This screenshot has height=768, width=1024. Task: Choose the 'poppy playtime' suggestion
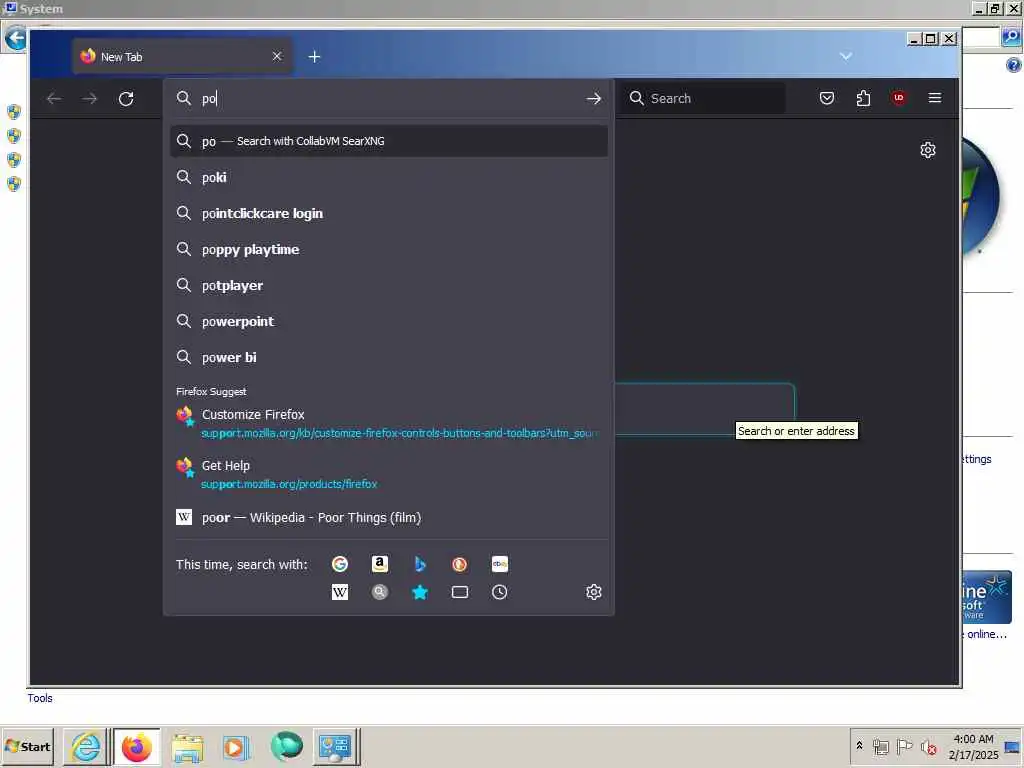[x=389, y=249]
